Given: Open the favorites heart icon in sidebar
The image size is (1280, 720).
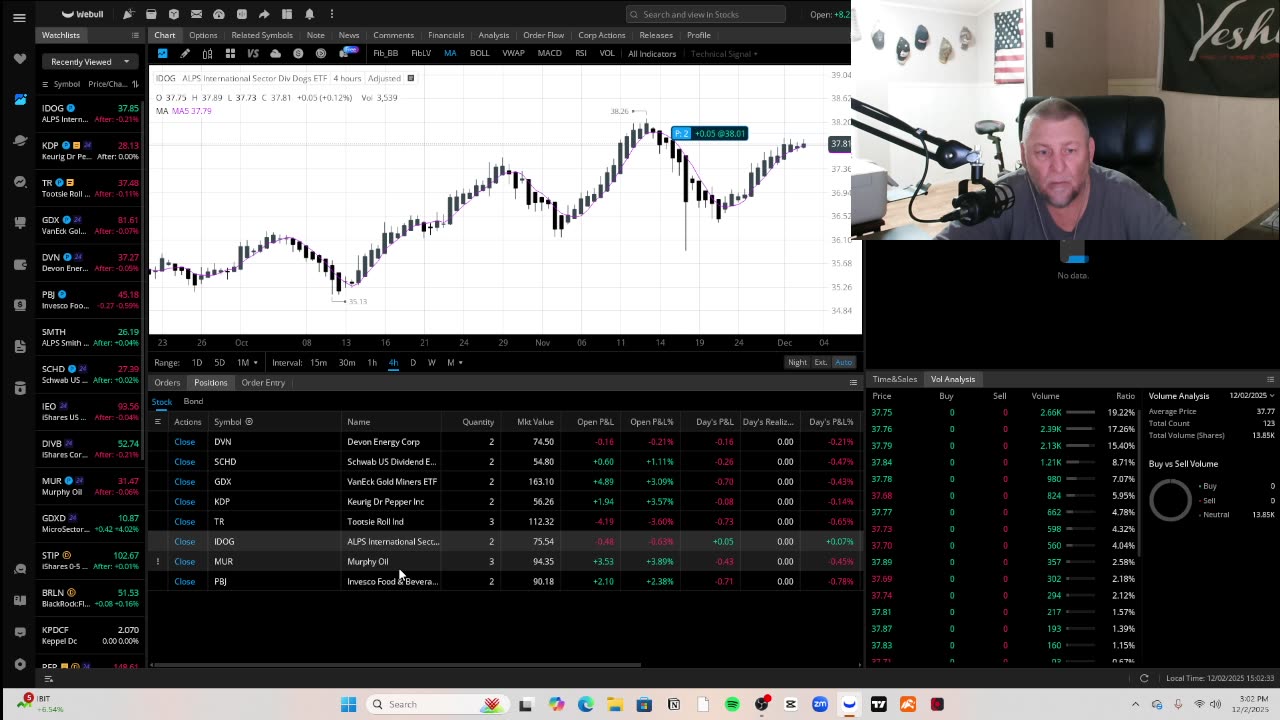Looking at the screenshot, I should pos(20,58).
